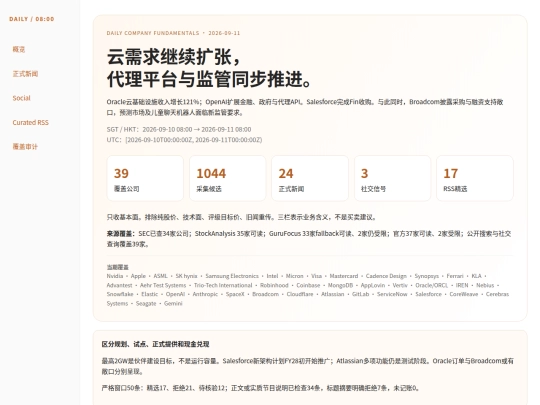Screen dimensions: 540x405
Task: Click Atlassian in the coverage list
Action: 332,294
